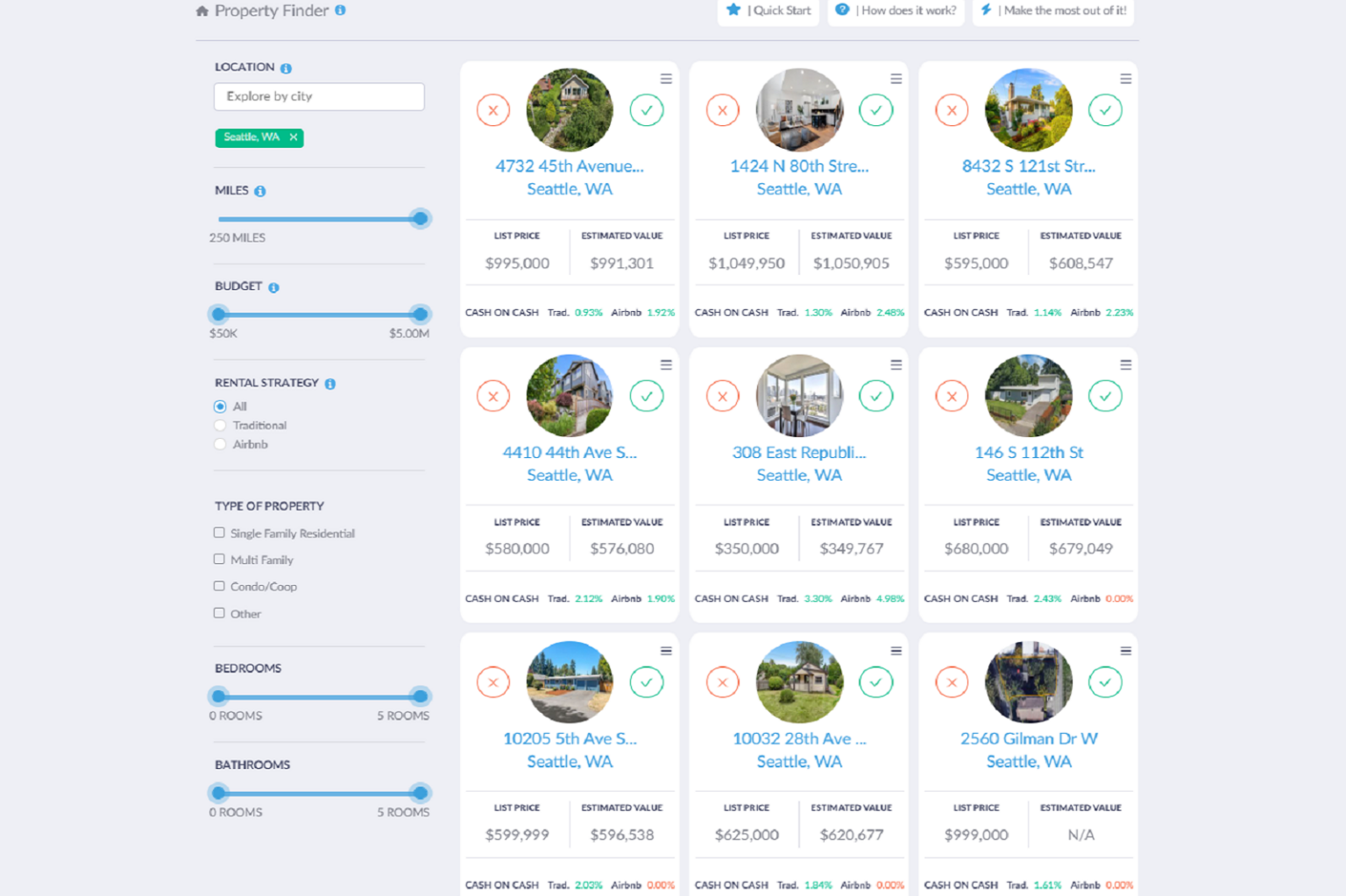Open the Quick Start guide
Viewport: 1346px width, 896px height.
768,11
